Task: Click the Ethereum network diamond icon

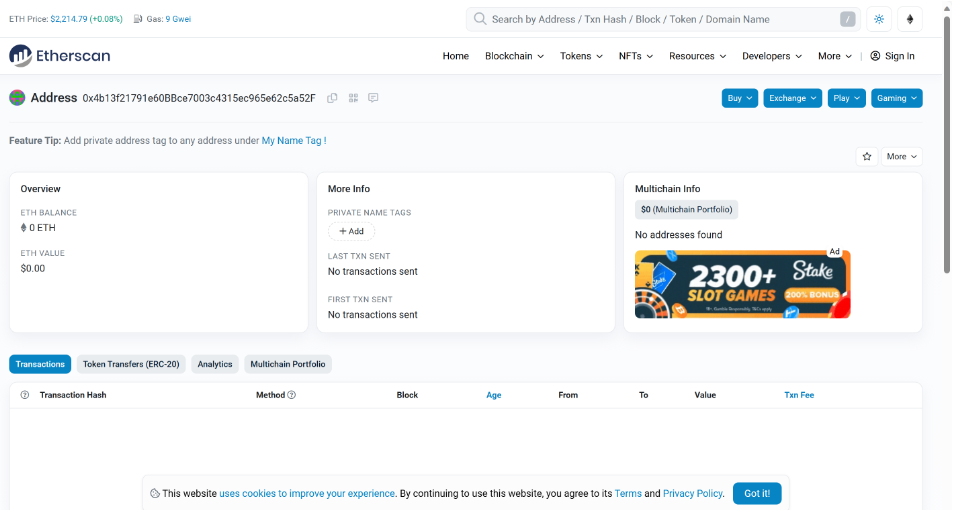Action: click(910, 19)
